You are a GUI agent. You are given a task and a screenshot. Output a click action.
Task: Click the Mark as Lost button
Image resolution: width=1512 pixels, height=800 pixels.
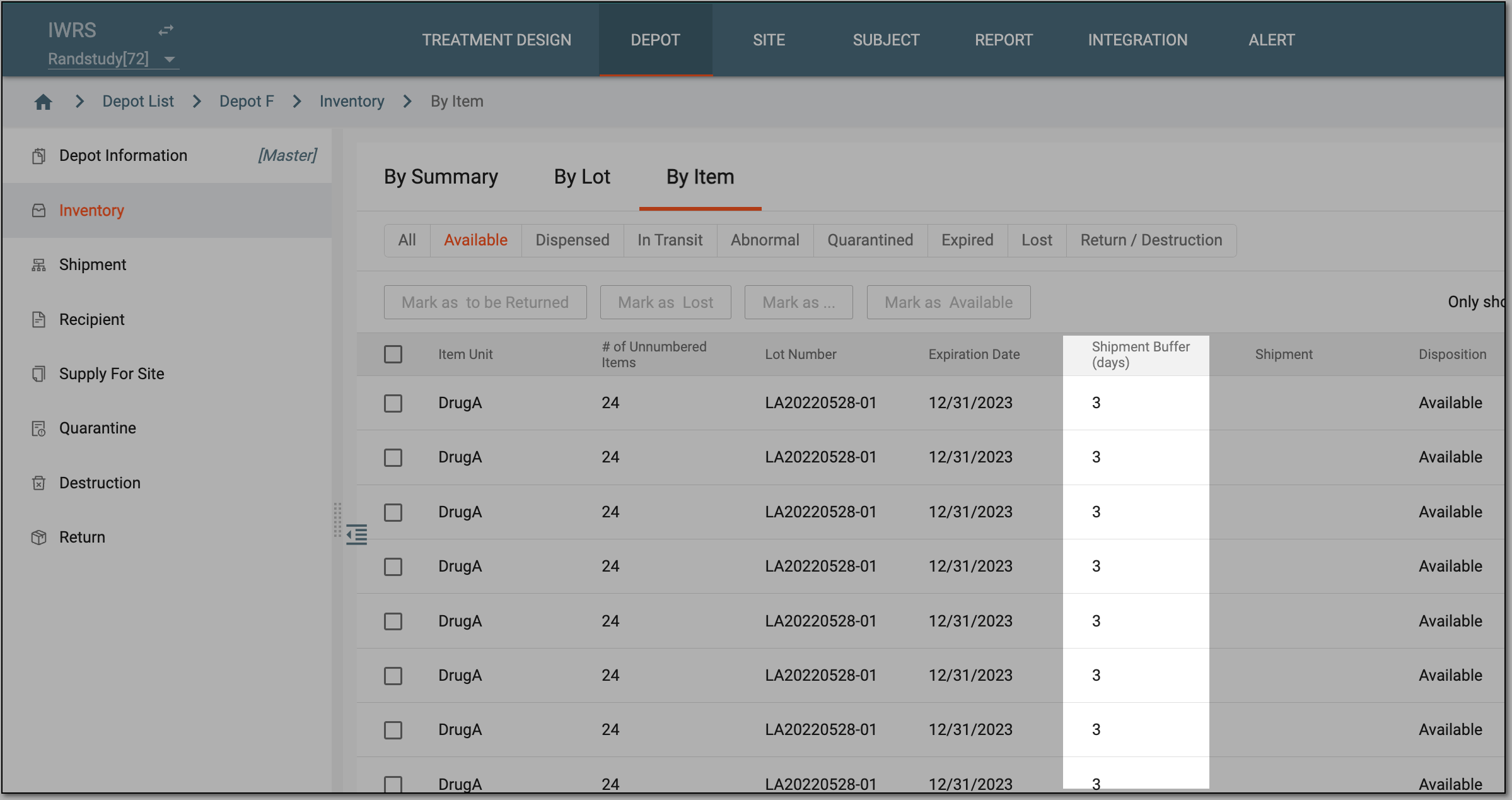tap(666, 302)
